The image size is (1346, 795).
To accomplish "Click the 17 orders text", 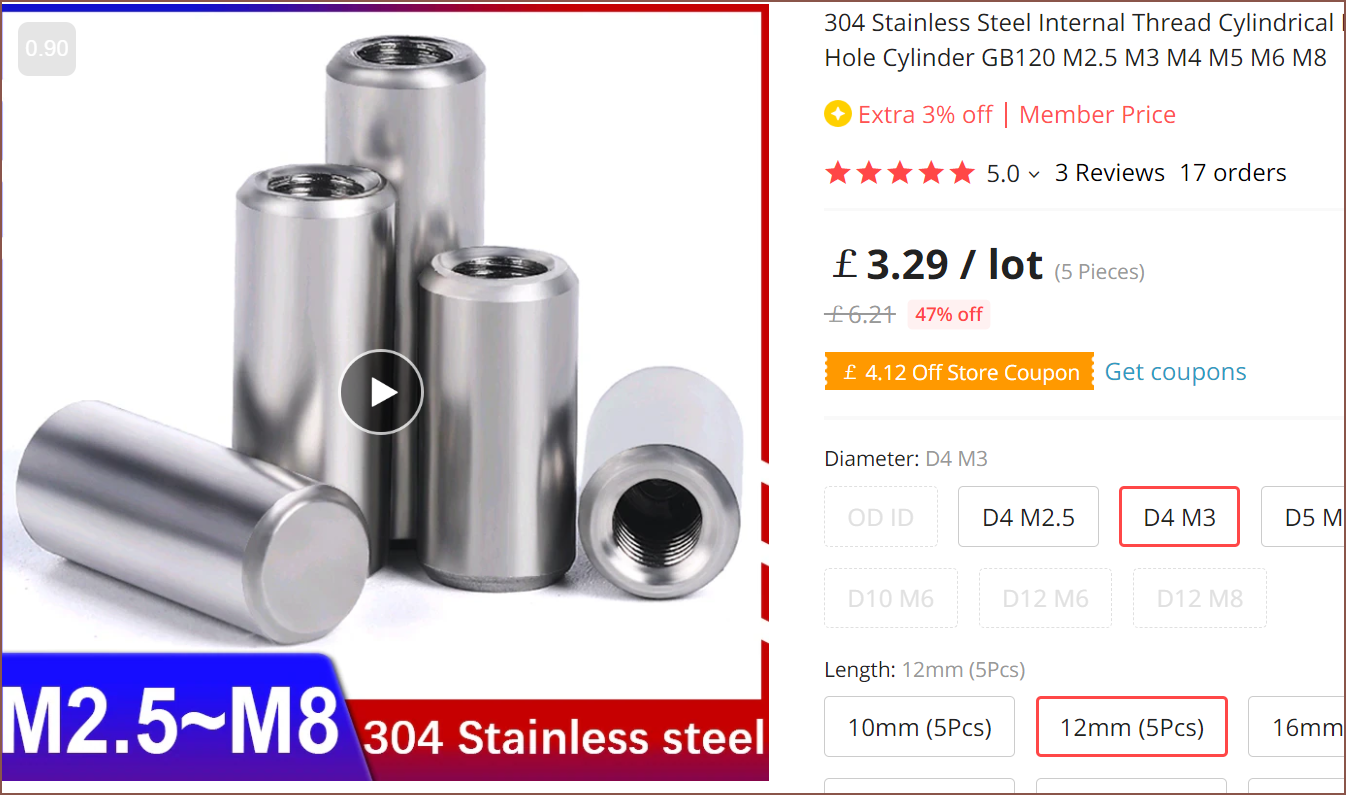I will click(x=1233, y=173).
